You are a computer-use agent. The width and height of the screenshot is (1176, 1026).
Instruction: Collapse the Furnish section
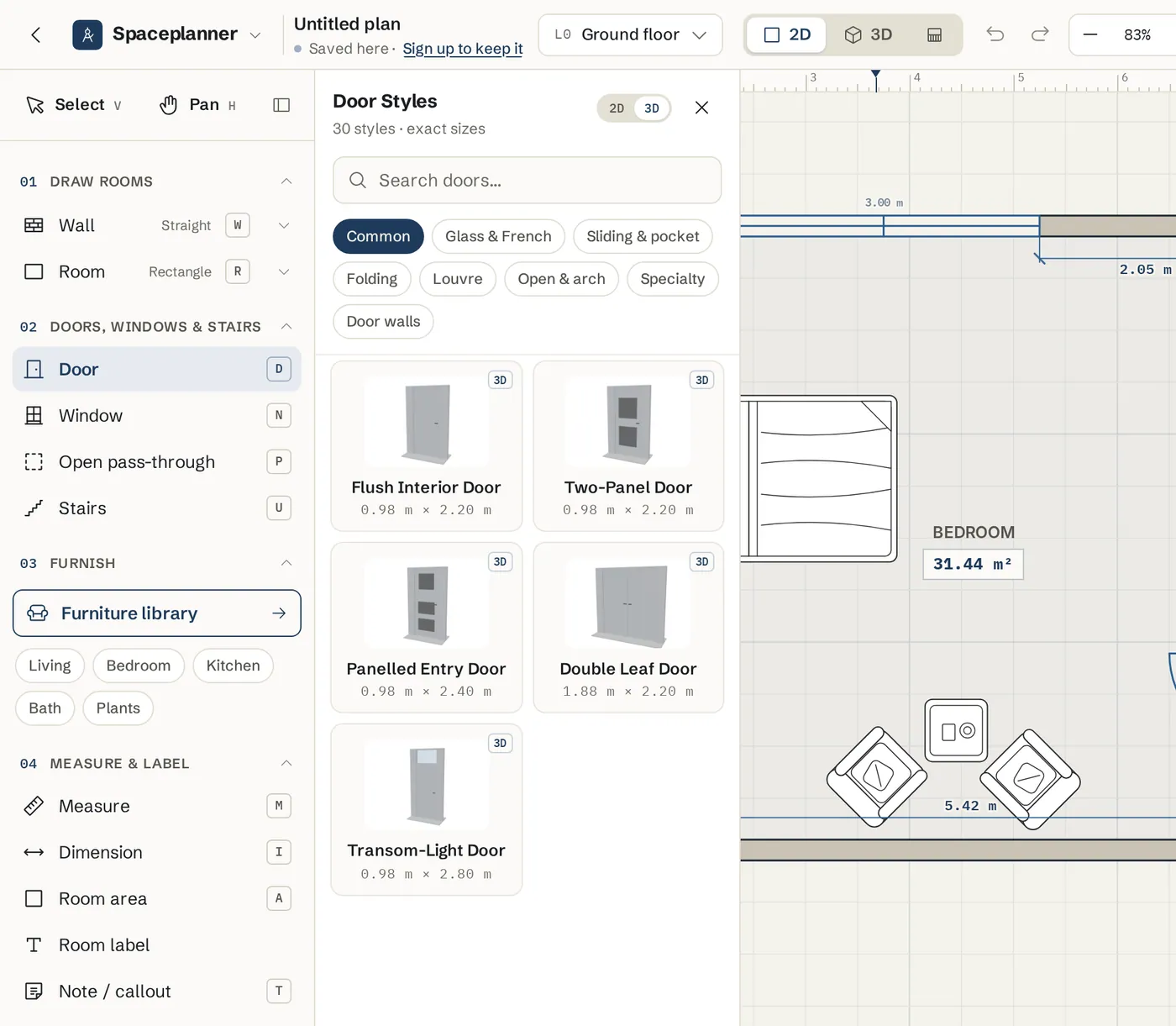click(x=286, y=563)
